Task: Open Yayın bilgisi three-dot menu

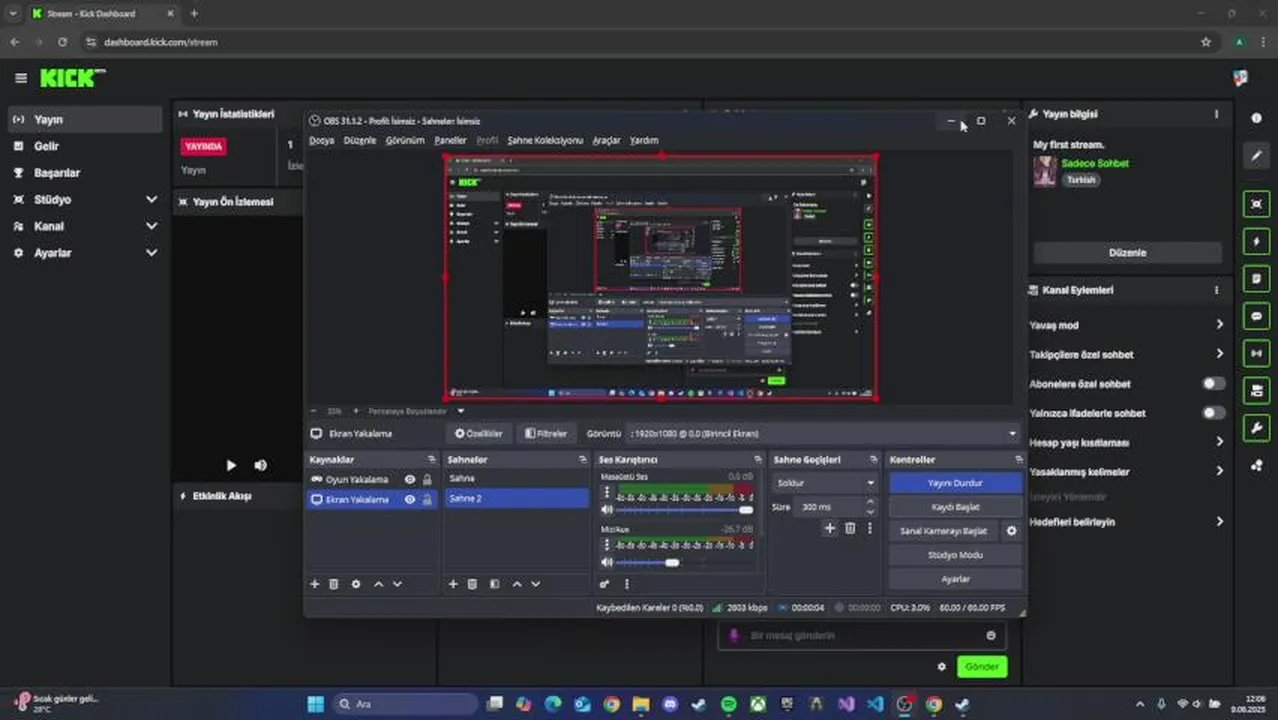Action: (x=1216, y=114)
